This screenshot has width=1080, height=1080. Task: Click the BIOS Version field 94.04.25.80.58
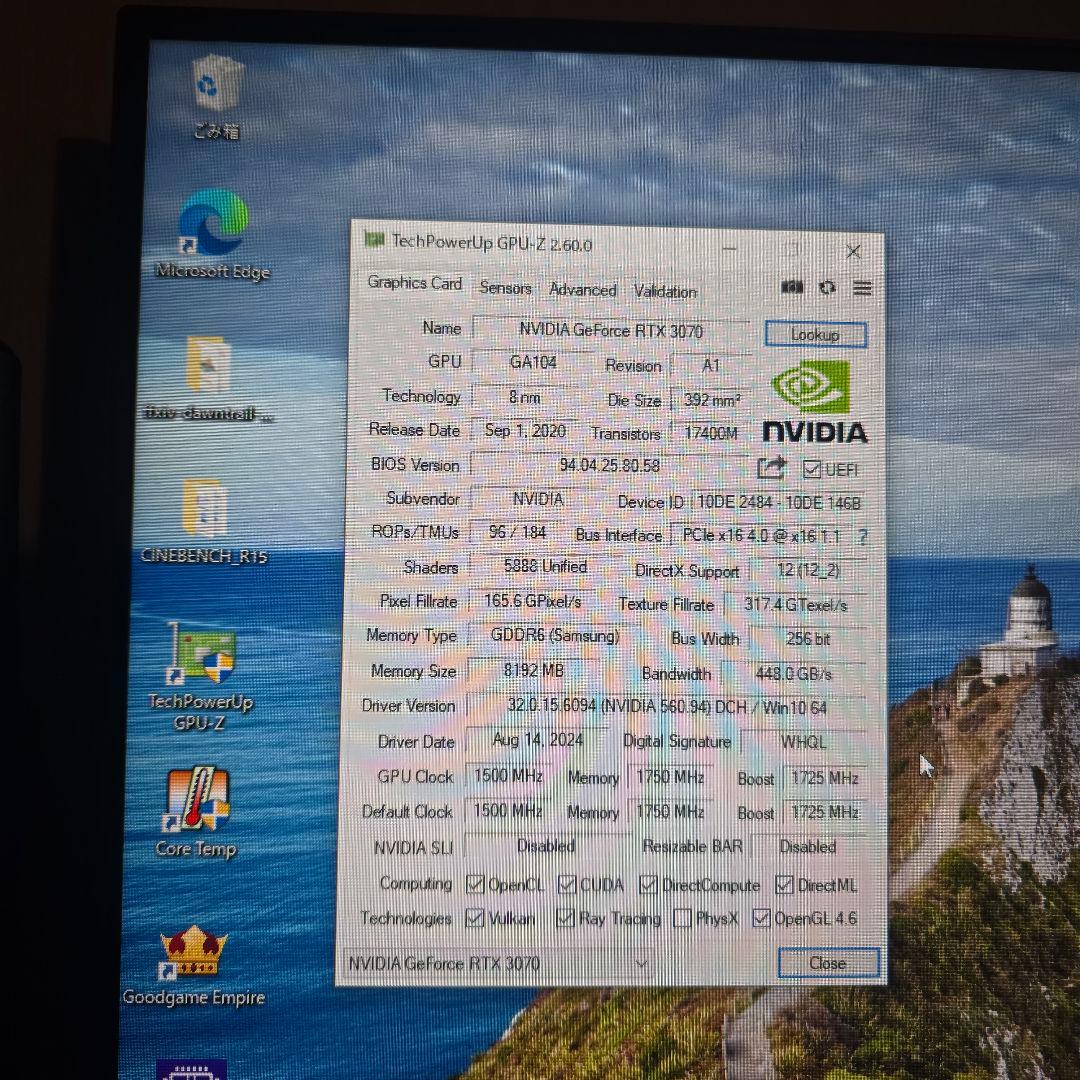click(x=609, y=466)
